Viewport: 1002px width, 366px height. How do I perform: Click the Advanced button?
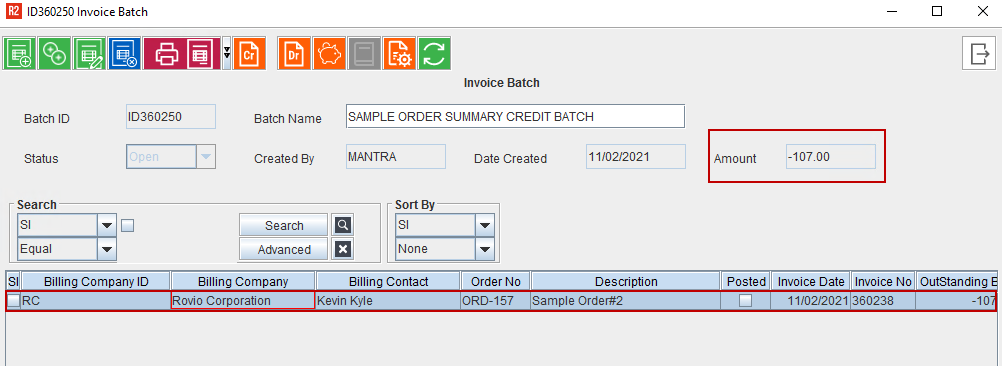(284, 249)
